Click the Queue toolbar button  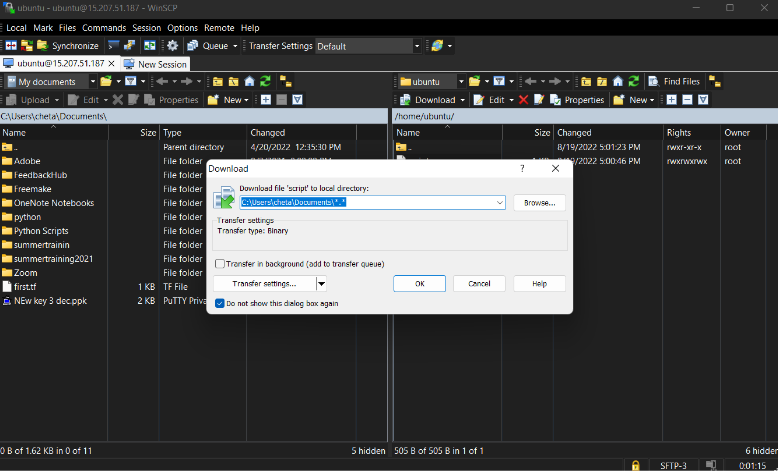pos(208,46)
